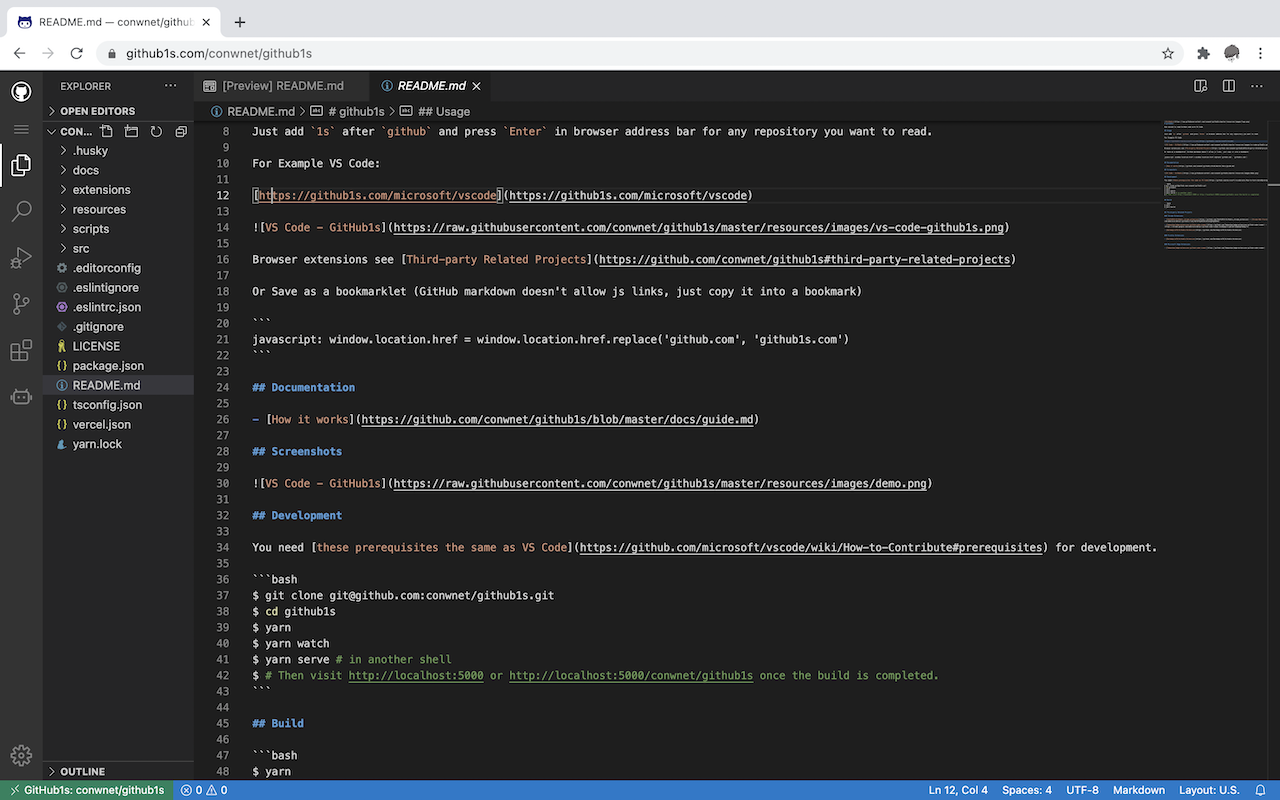Split the editor using the Split Editor icon
Image resolution: width=1280 pixels, height=800 pixels.
pos(1228,86)
